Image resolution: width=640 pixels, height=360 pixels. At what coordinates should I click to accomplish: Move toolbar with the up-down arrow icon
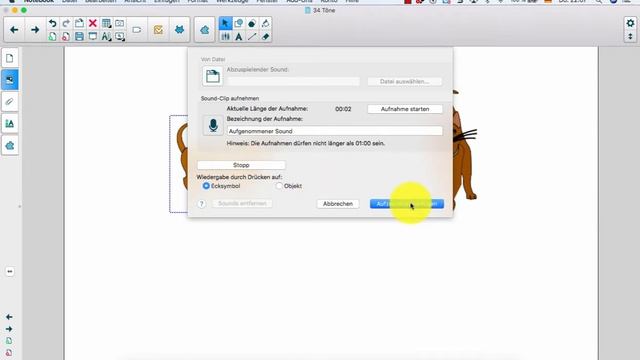pyautogui.click(x=630, y=37)
